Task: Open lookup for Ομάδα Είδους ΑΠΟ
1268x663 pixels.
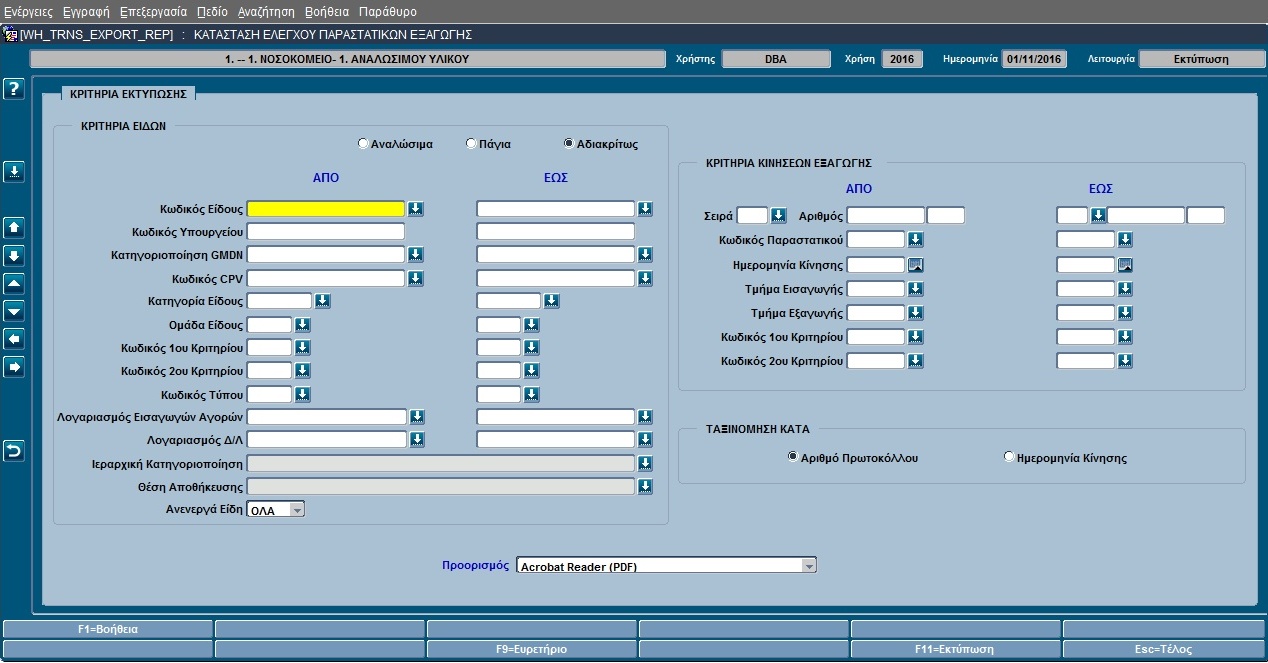Action: coord(302,325)
